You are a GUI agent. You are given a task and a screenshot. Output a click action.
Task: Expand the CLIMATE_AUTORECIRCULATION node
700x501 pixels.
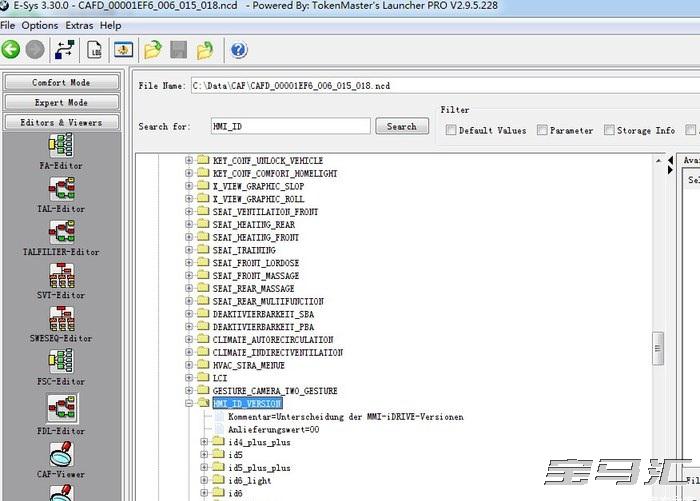click(189, 339)
